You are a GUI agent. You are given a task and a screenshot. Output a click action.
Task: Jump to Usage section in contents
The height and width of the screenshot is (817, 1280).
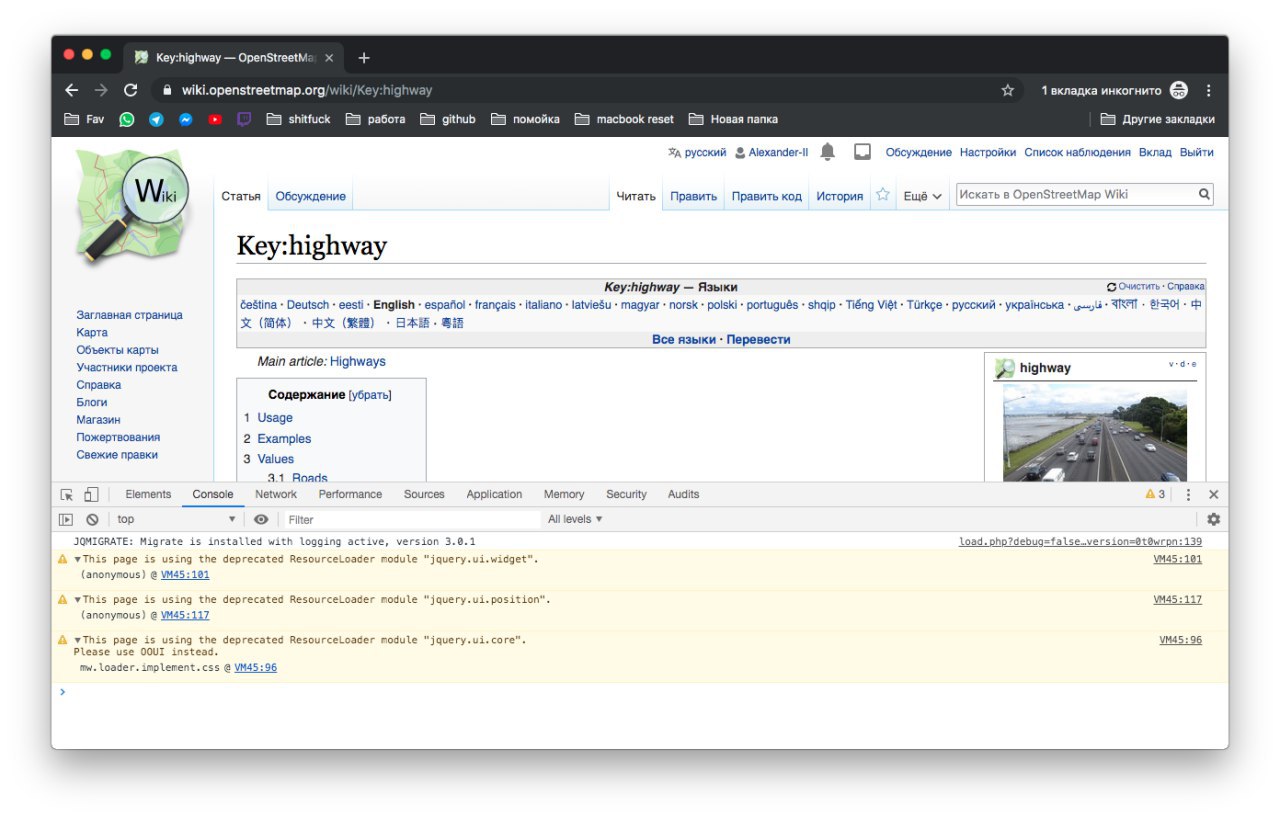pyautogui.click(x=275, y=418)
